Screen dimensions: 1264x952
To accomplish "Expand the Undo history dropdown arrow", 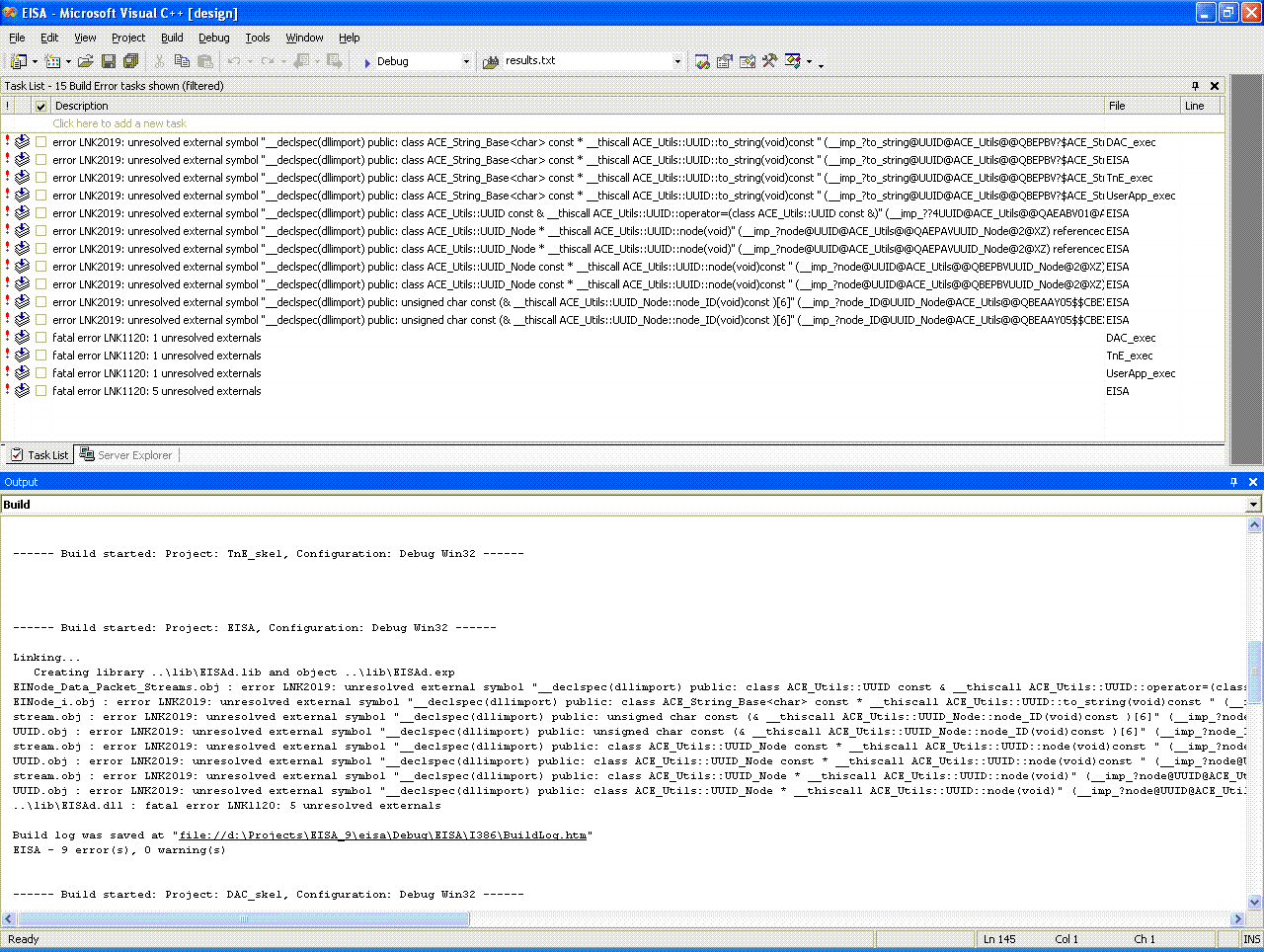I will (x=250, y=61).
